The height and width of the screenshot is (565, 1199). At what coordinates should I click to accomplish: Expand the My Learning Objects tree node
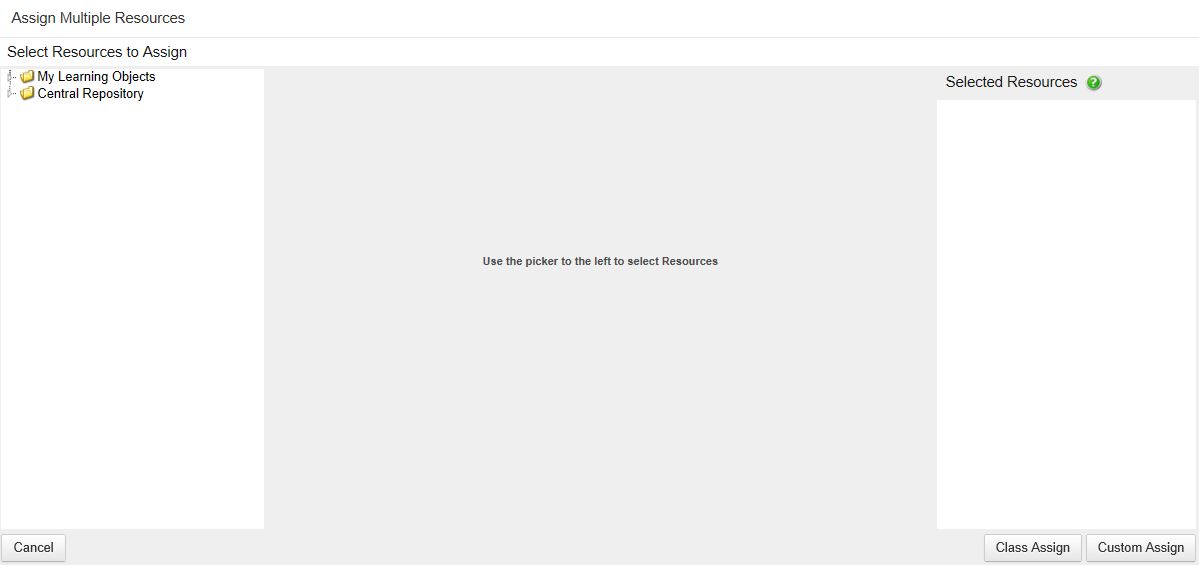[x=10, y=77]
